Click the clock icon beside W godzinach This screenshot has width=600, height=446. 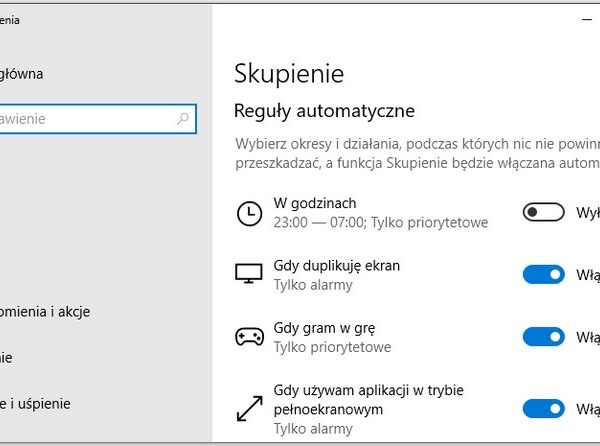247,213
